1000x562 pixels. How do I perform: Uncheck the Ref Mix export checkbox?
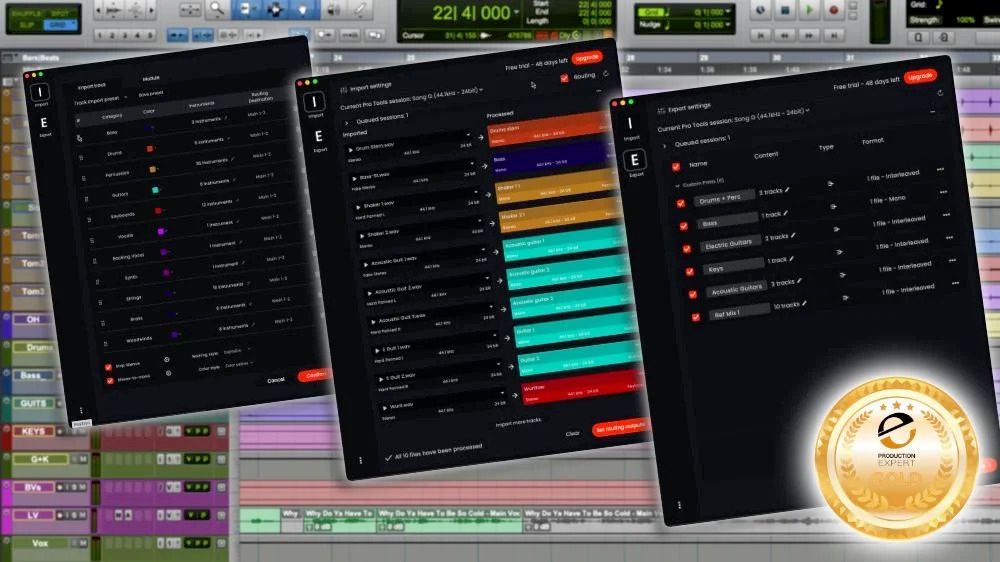tap(696, 317)
